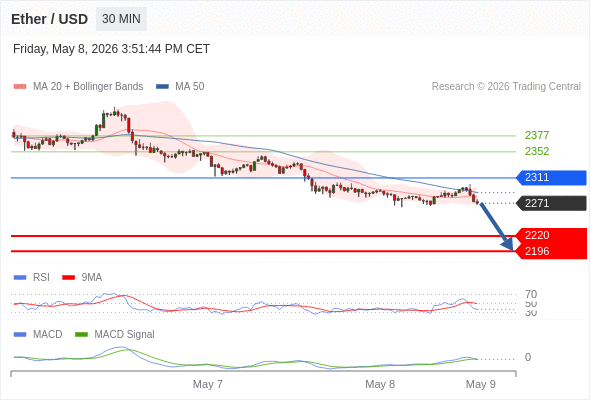Click the May 7 date axis label
This screenshot has height=400, width=590.
pos(208,384)
